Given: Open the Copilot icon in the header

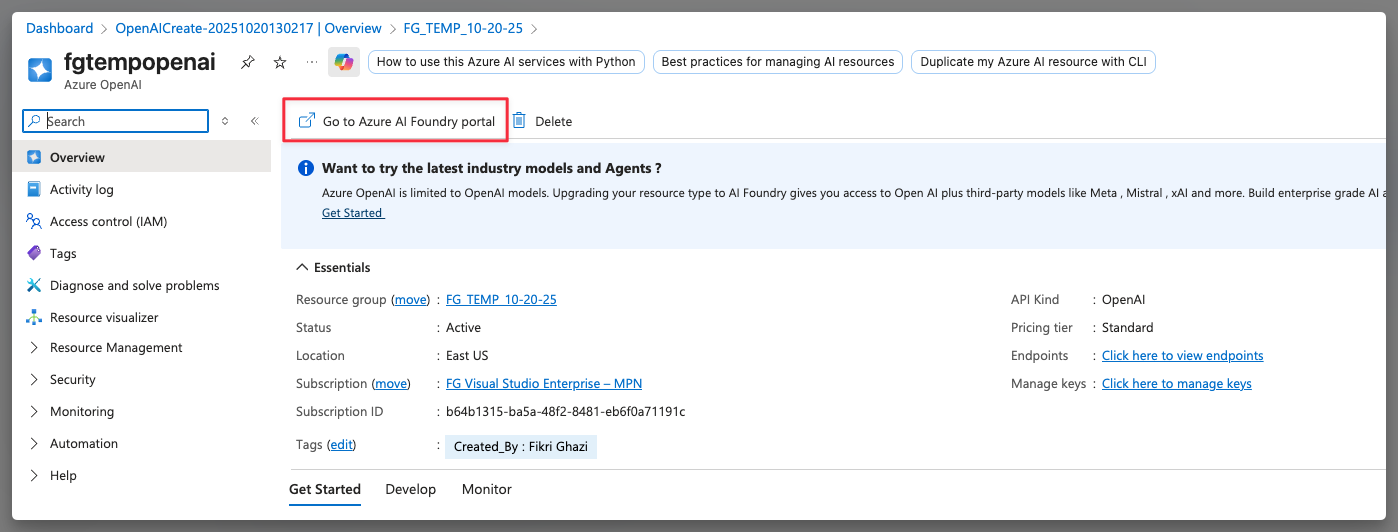Looking at the screenshot, I should point(344,62).
